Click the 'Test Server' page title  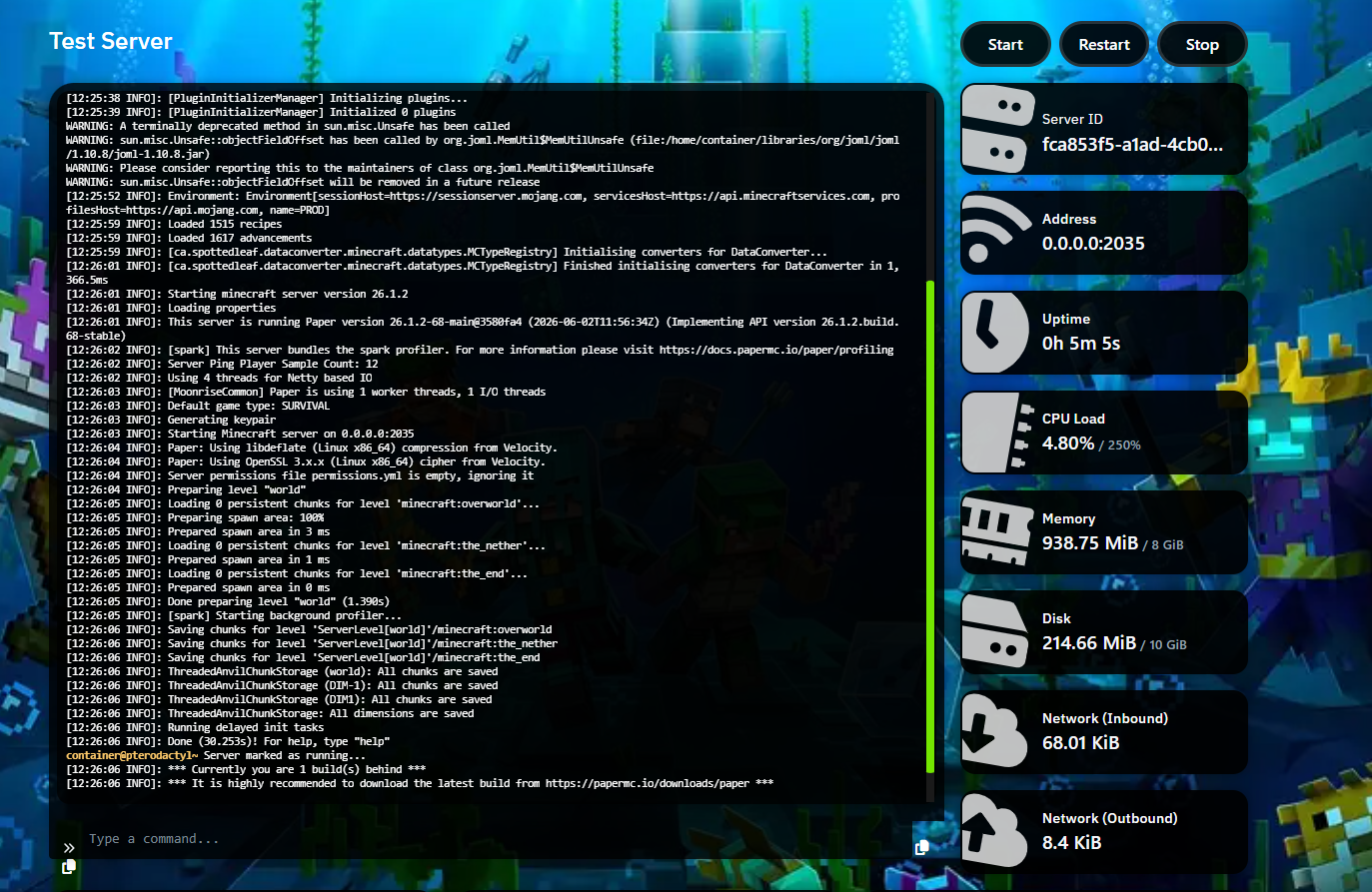(x=111, y=41)
